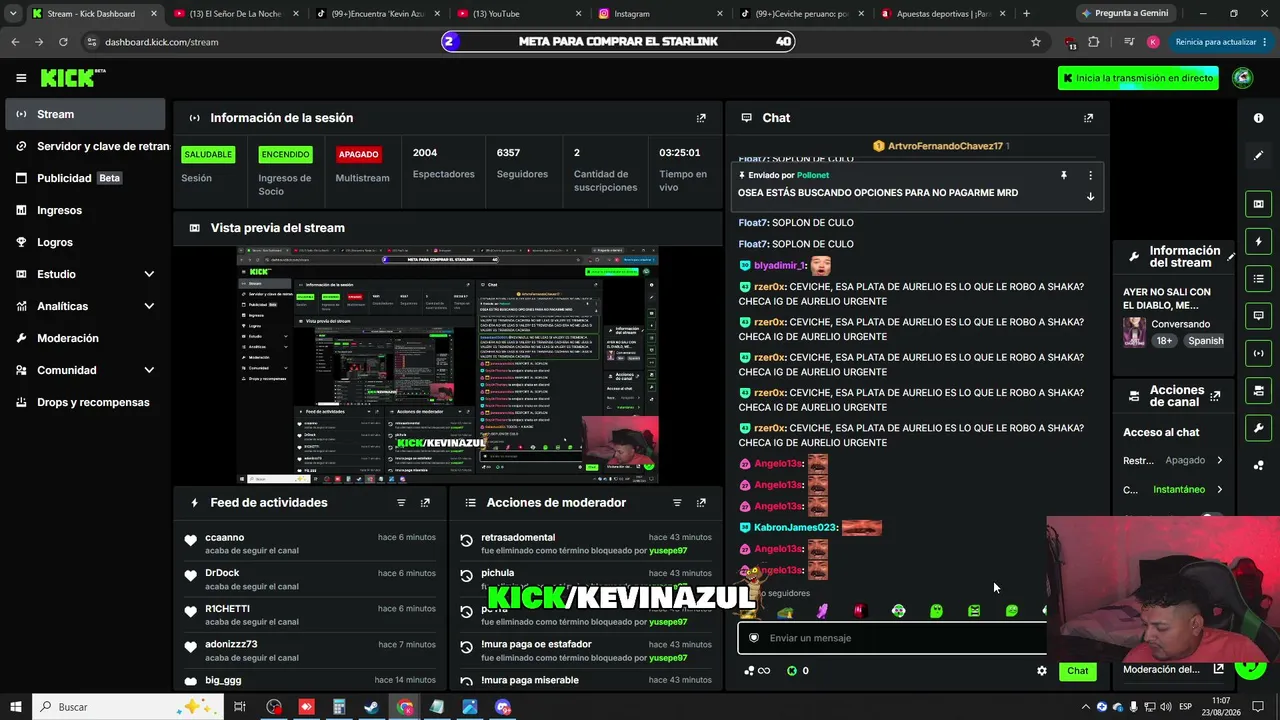
Task: Click the pencil edit icon in right sidebar
Action: tap(1258, 156)
